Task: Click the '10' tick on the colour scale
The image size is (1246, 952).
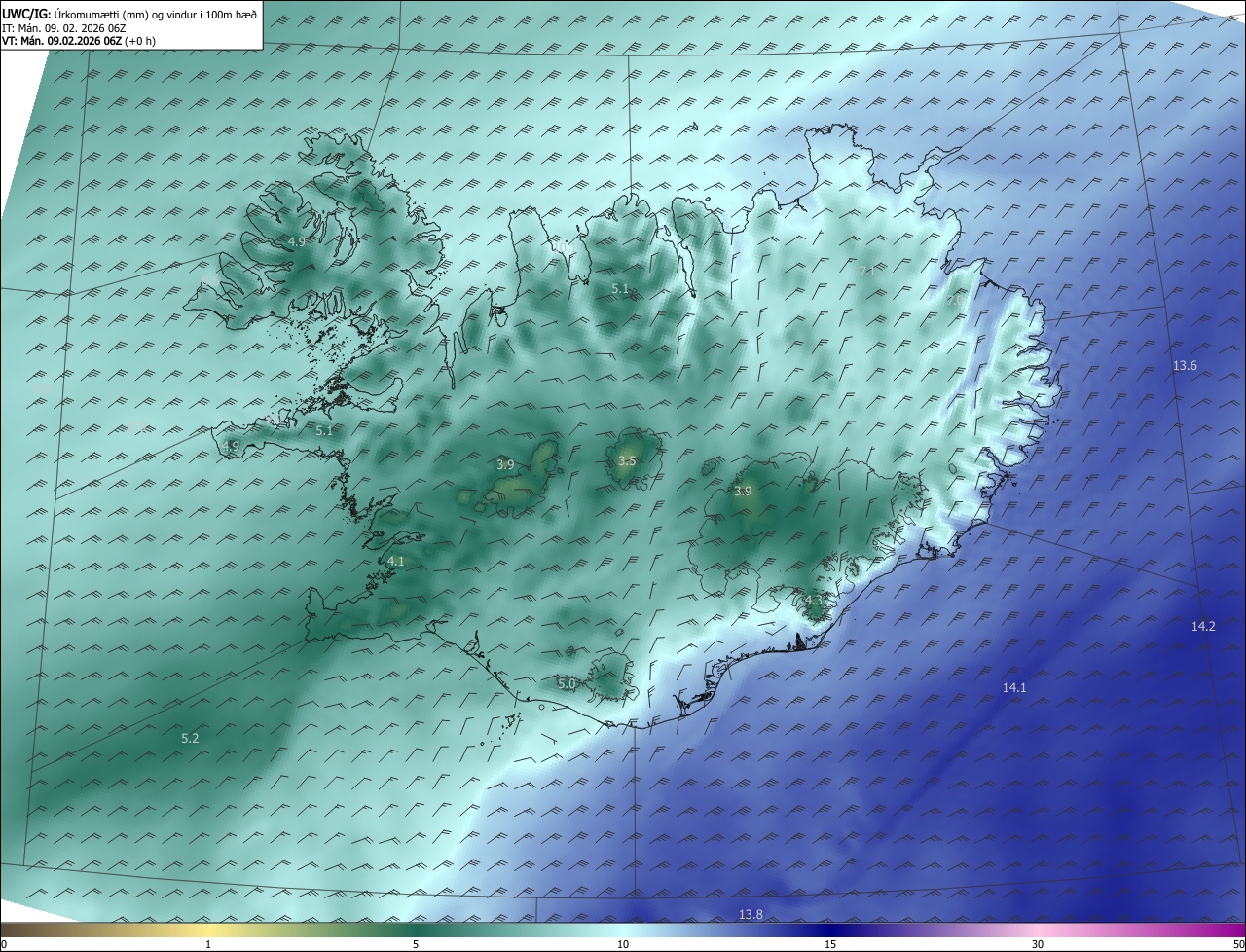Action: click(623, 944)
